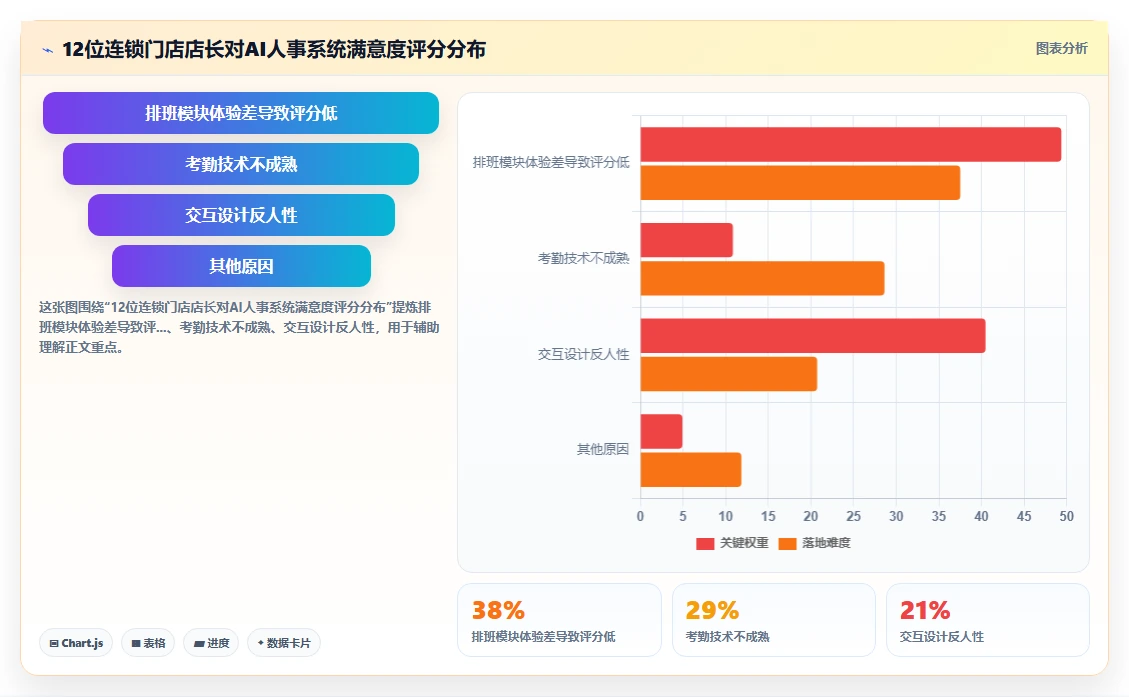Select the 其他原因 funnel bar
This screenshot has width=1129, height=697.
pyautogui.click(x=241, y=266)
